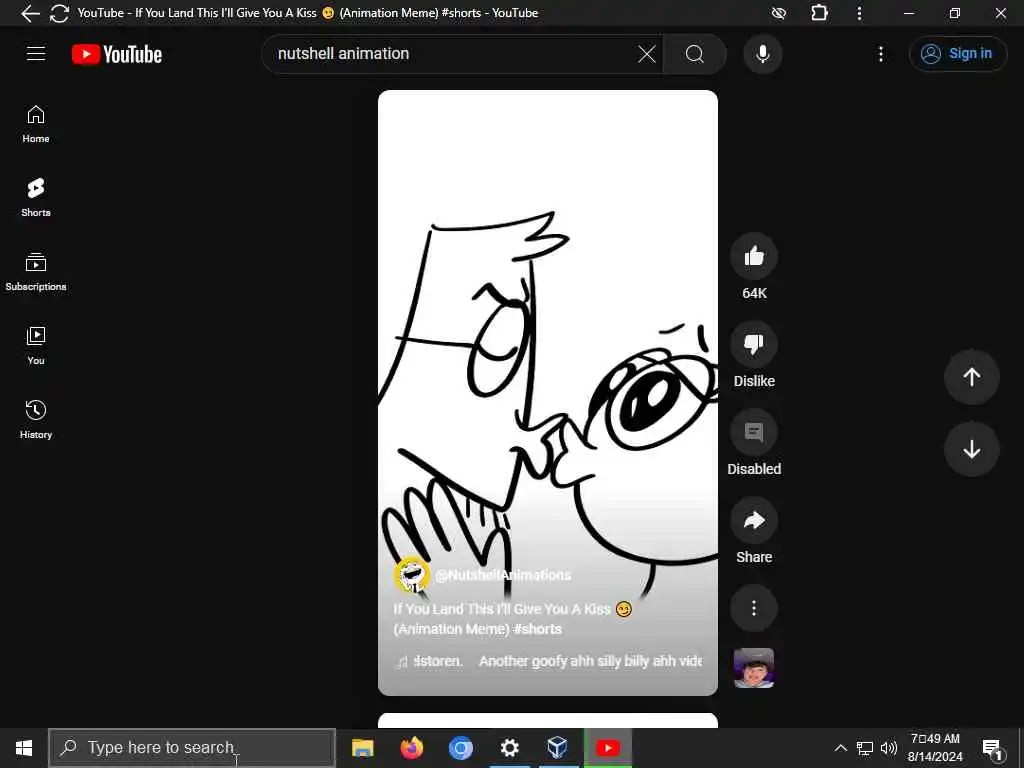Screen dimensions: 1024x768
Task: Click the crossed-out eye tracking icon
Action: point(778,13)
